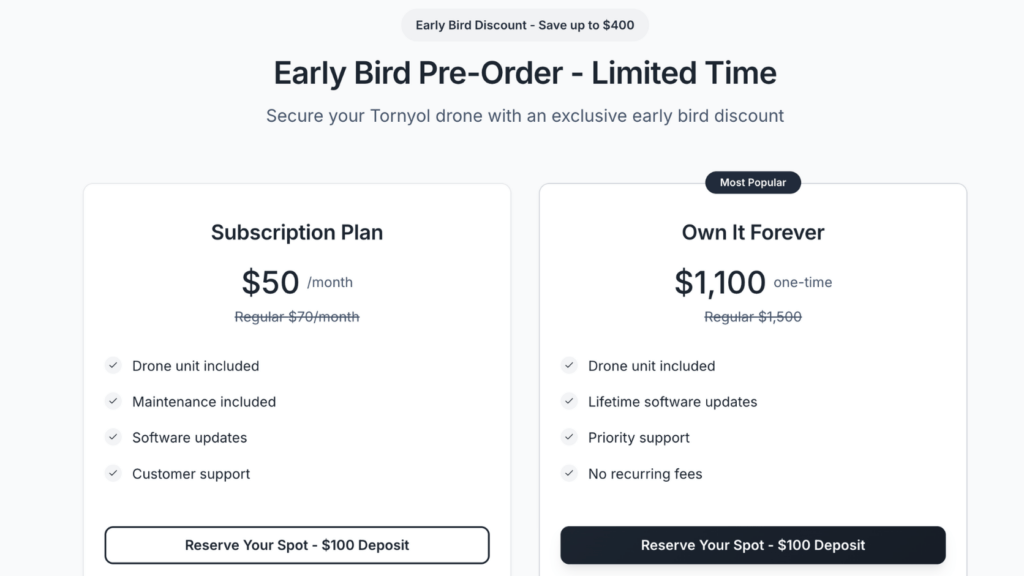The height and width of the screenshot is (576, 1024).
Task: Click checkmark icon beside Maintenance included
Action: pyautogui.click(x=113, y=401)
